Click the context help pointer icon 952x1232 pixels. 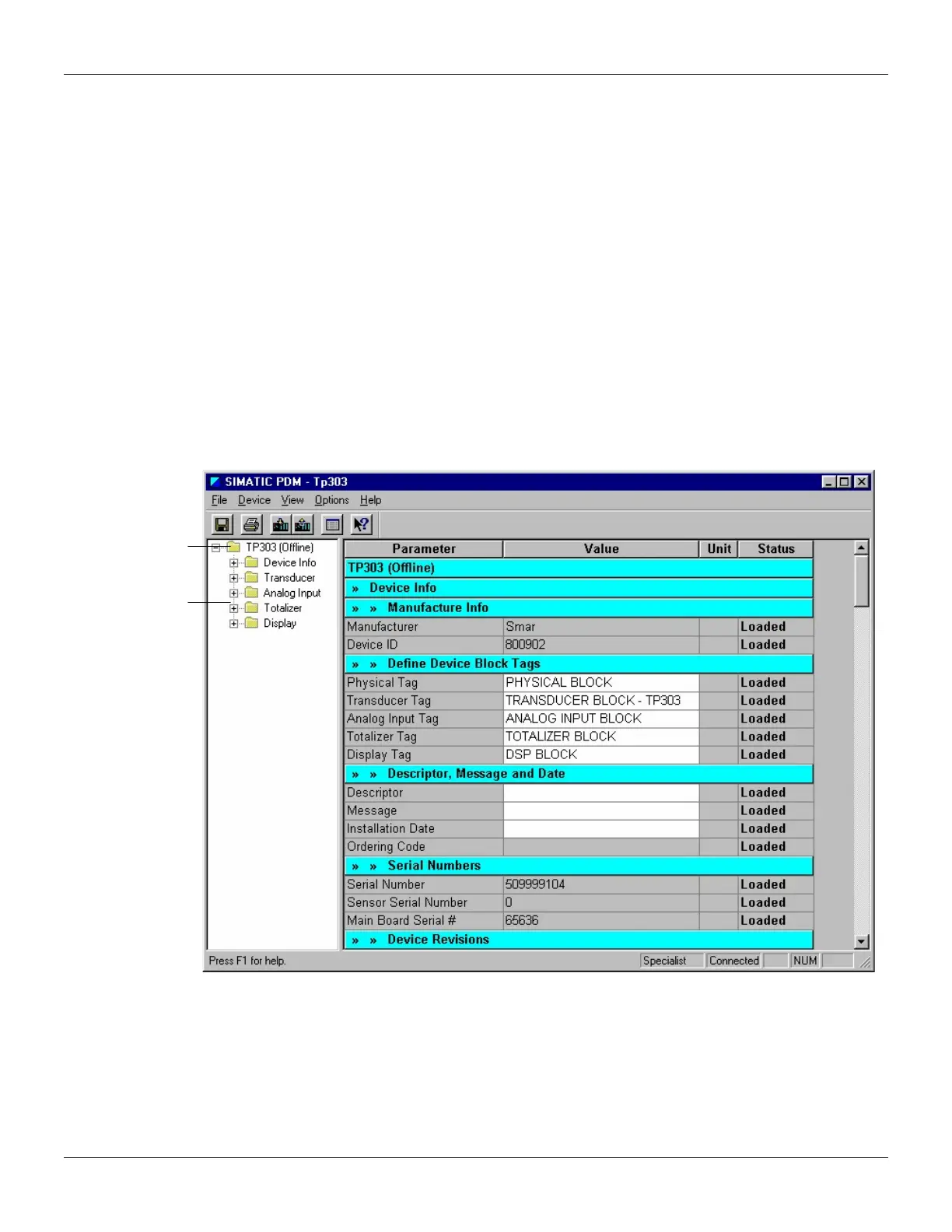362,525
